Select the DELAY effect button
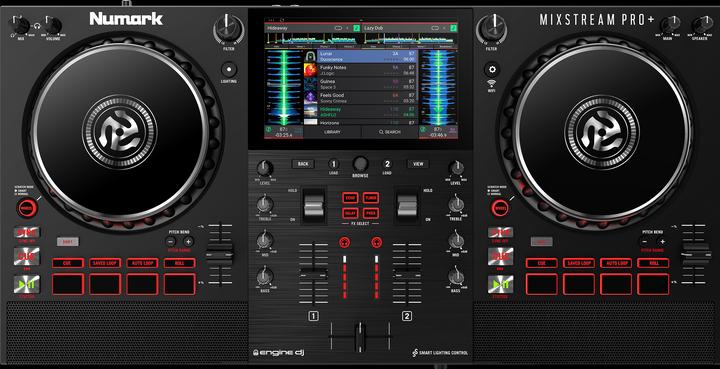720x369 pixels. coord(350,213)
